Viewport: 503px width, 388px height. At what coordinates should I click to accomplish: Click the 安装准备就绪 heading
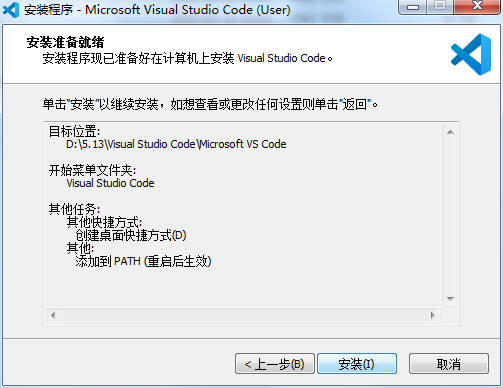pyautogui.click(x=65, y=42)
